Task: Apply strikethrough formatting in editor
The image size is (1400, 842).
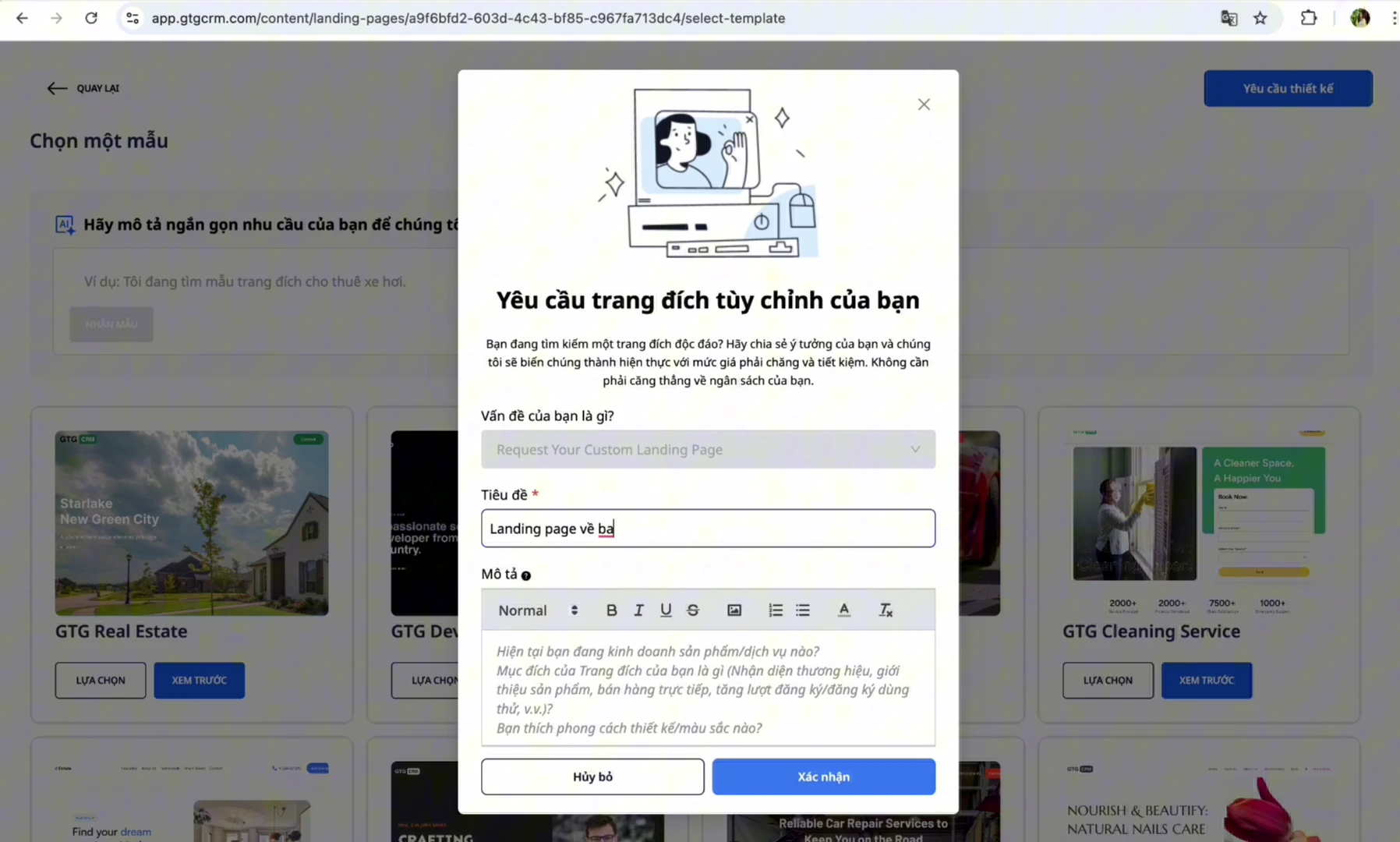Action: click(x=692, y=610)
